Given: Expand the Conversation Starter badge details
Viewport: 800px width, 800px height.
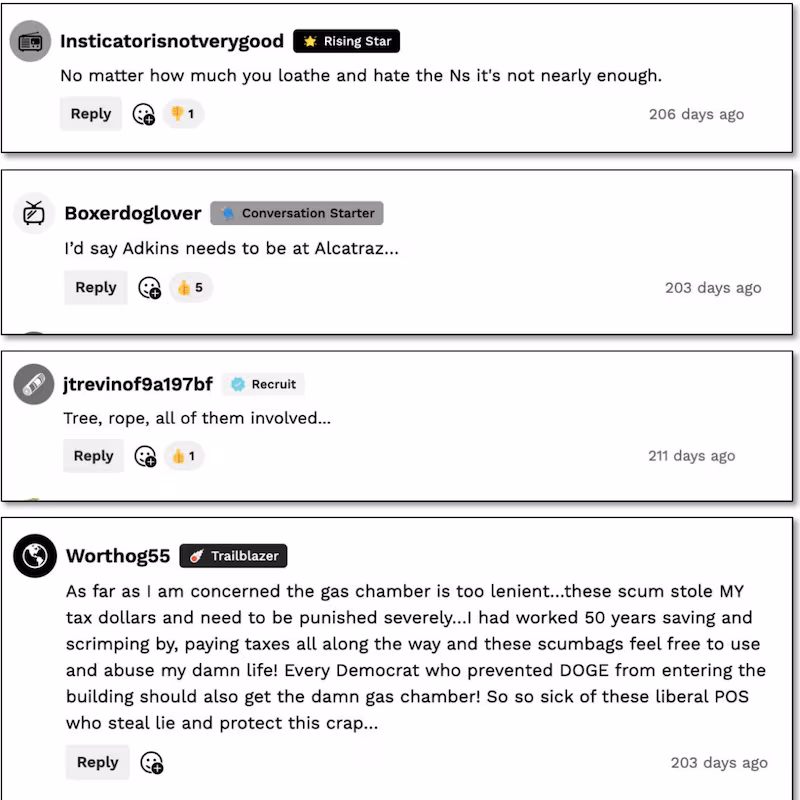Looking at the screenshot, I should (296, 213).
